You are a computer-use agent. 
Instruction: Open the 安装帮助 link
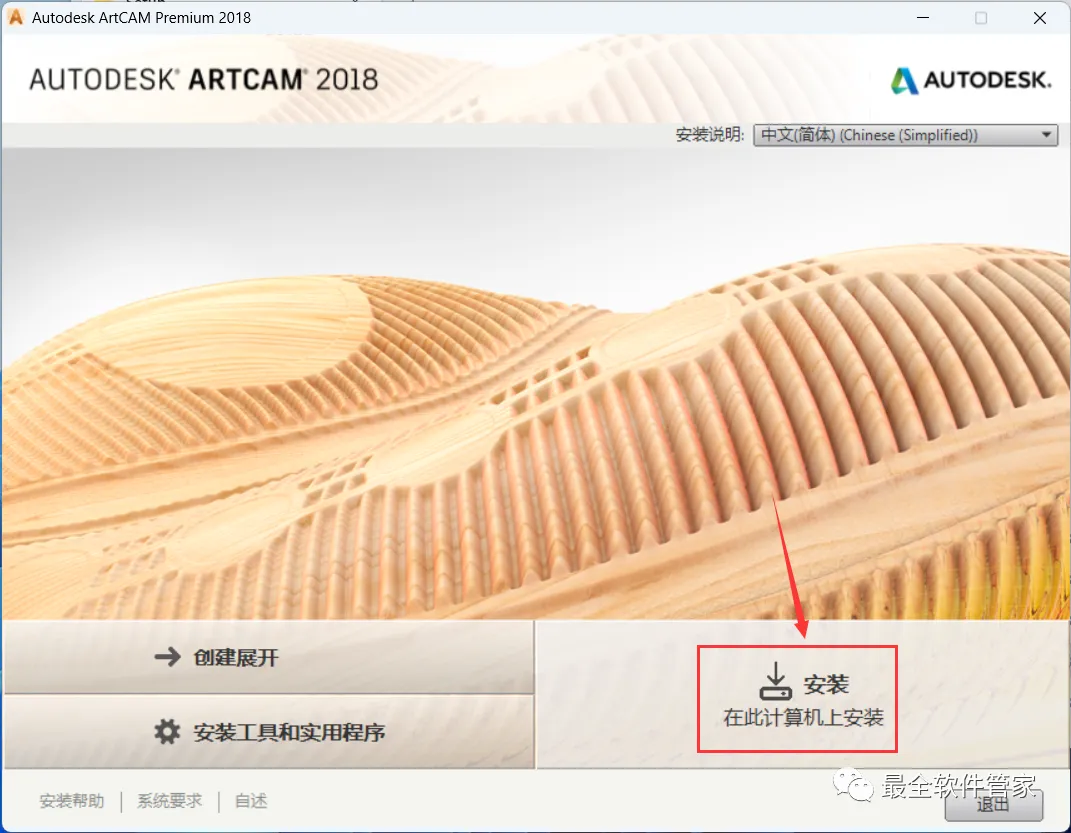click(72, 801)
